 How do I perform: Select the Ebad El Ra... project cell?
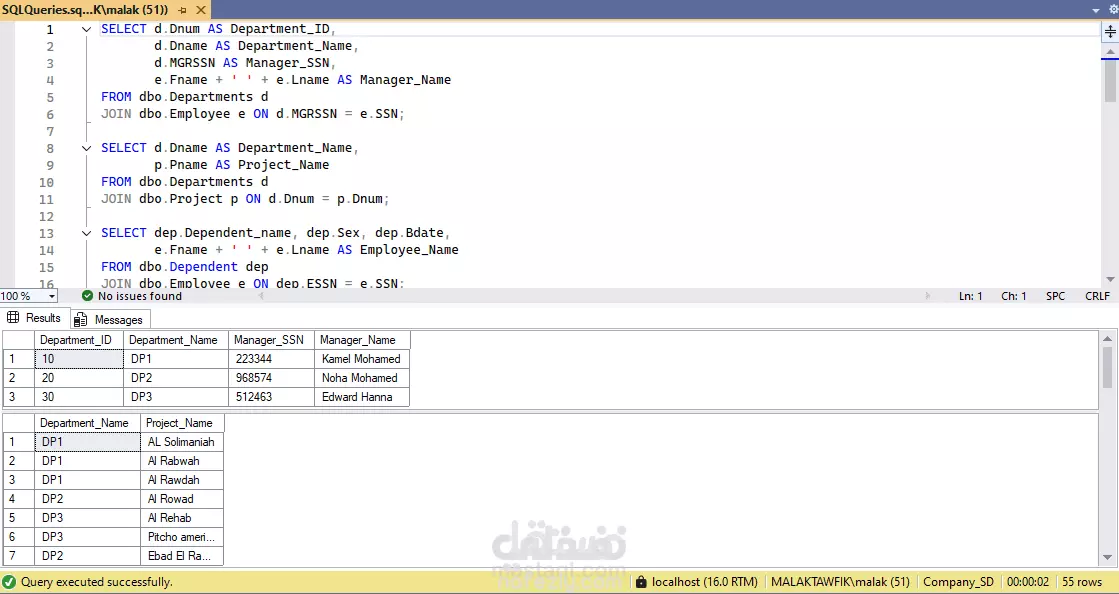click(x=182, y=555)
